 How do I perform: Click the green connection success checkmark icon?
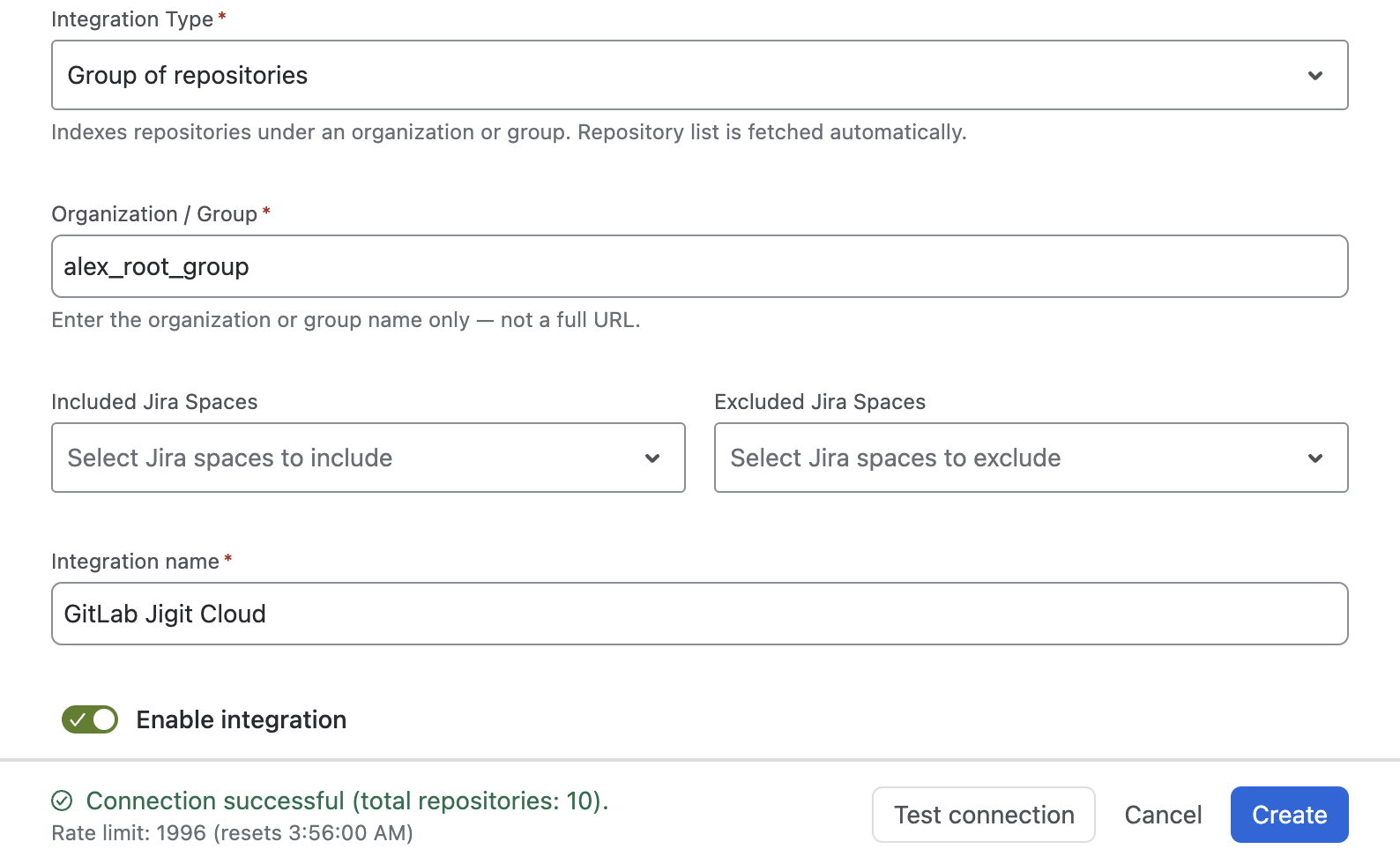tap(62, 801)
